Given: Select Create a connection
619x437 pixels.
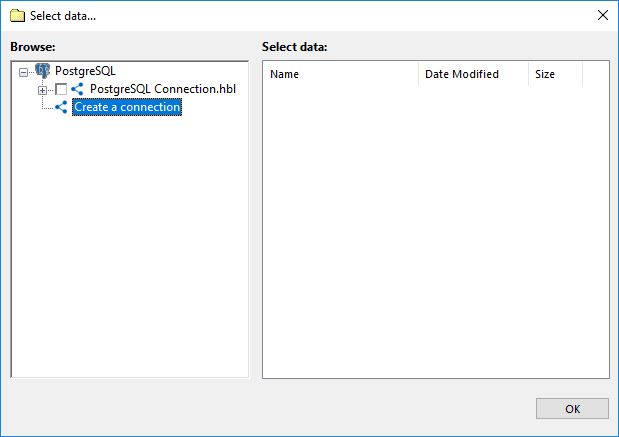Looking at the screenshot, I should pyautogui.click(x=127, y=107).
